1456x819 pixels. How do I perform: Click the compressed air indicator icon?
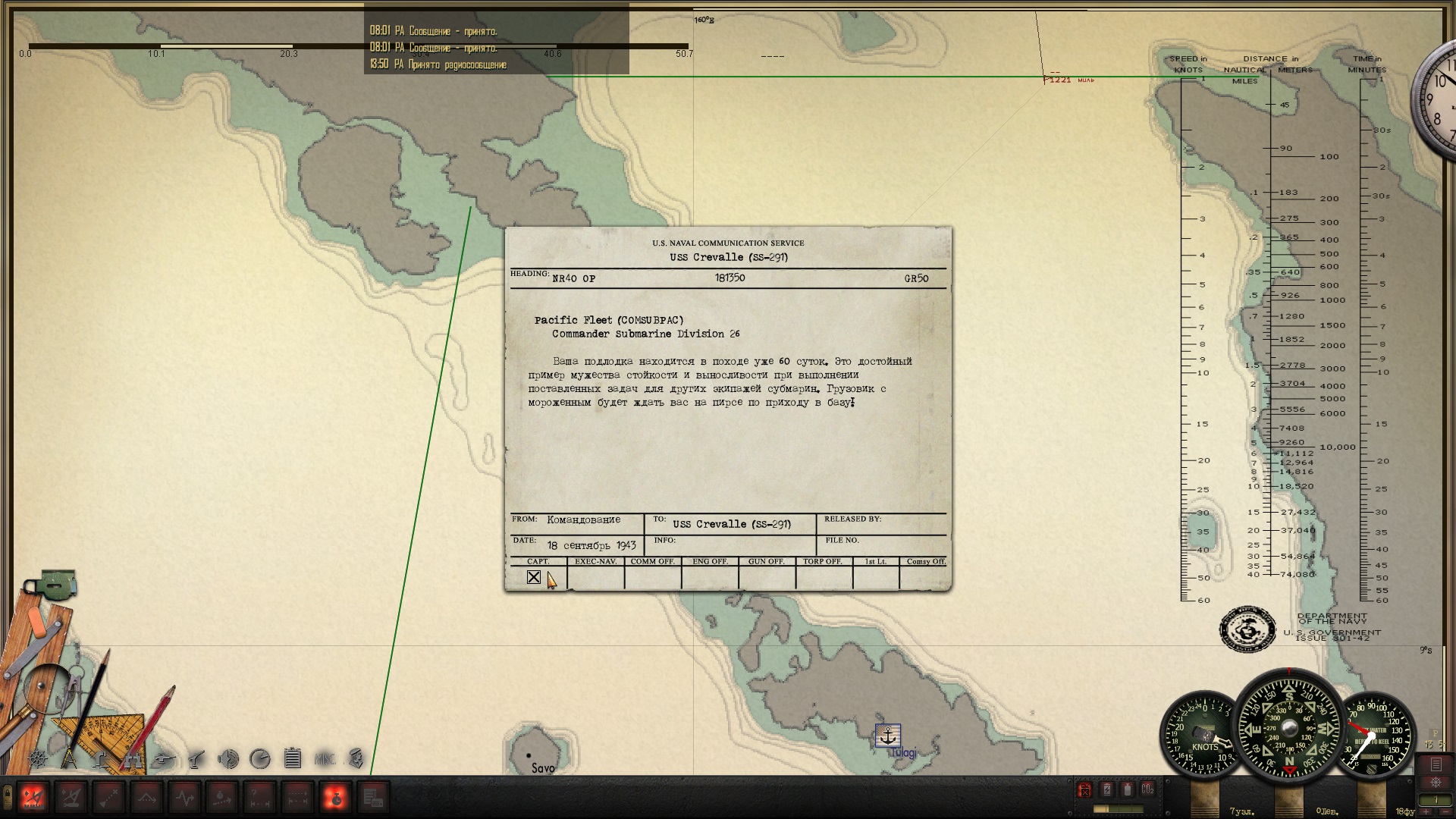click(1127, 790)
